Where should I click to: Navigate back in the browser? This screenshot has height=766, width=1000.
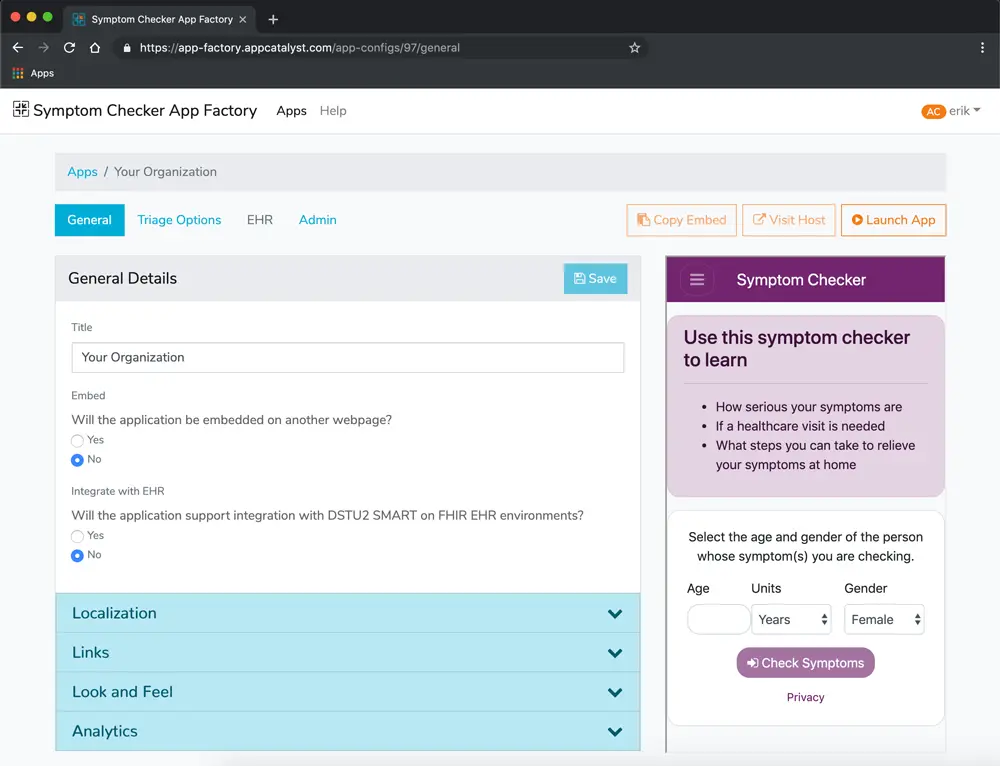17,47
